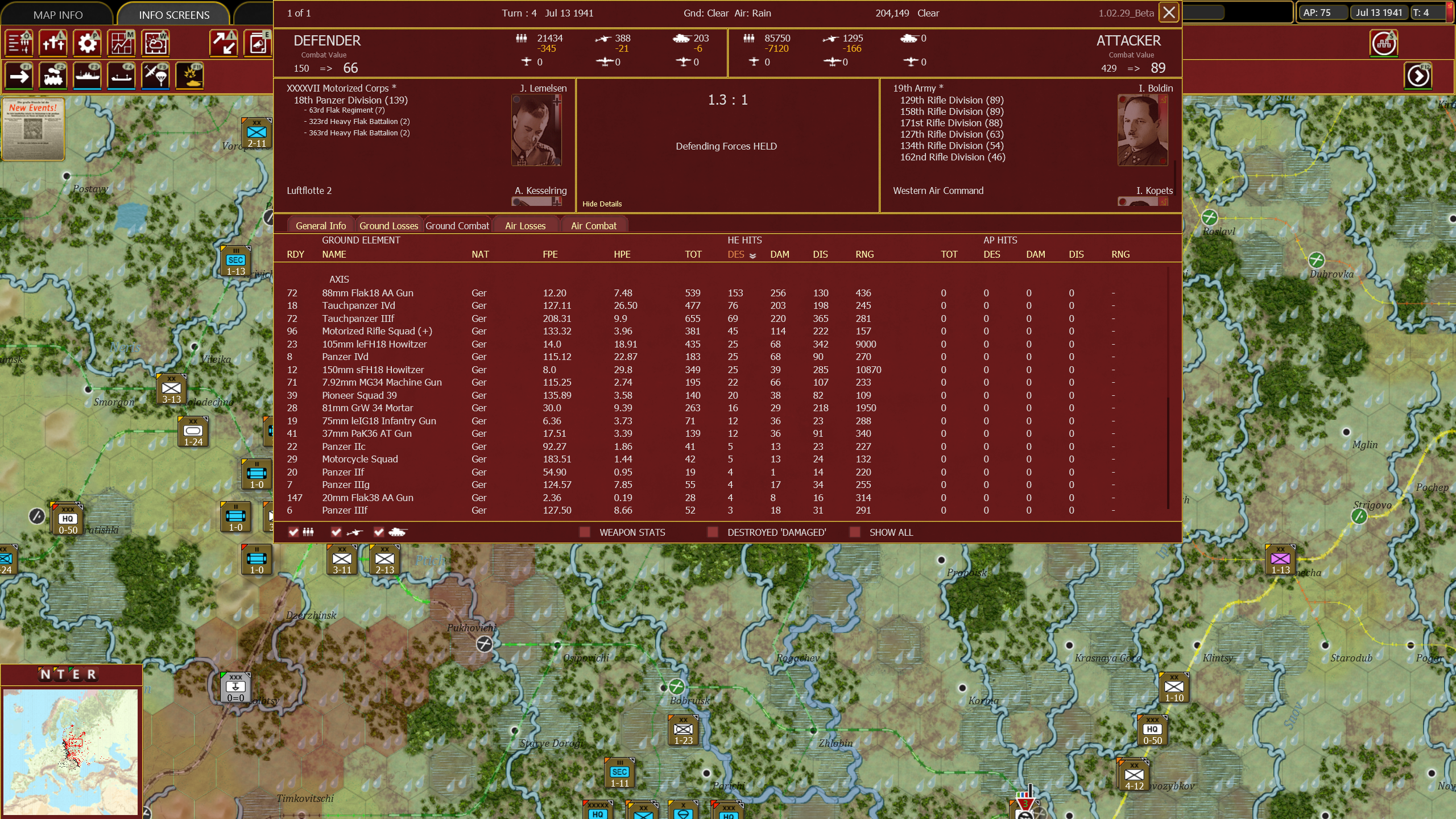Click the ground element table scrollbar

pyautogui.click(x=1168, y=453)
